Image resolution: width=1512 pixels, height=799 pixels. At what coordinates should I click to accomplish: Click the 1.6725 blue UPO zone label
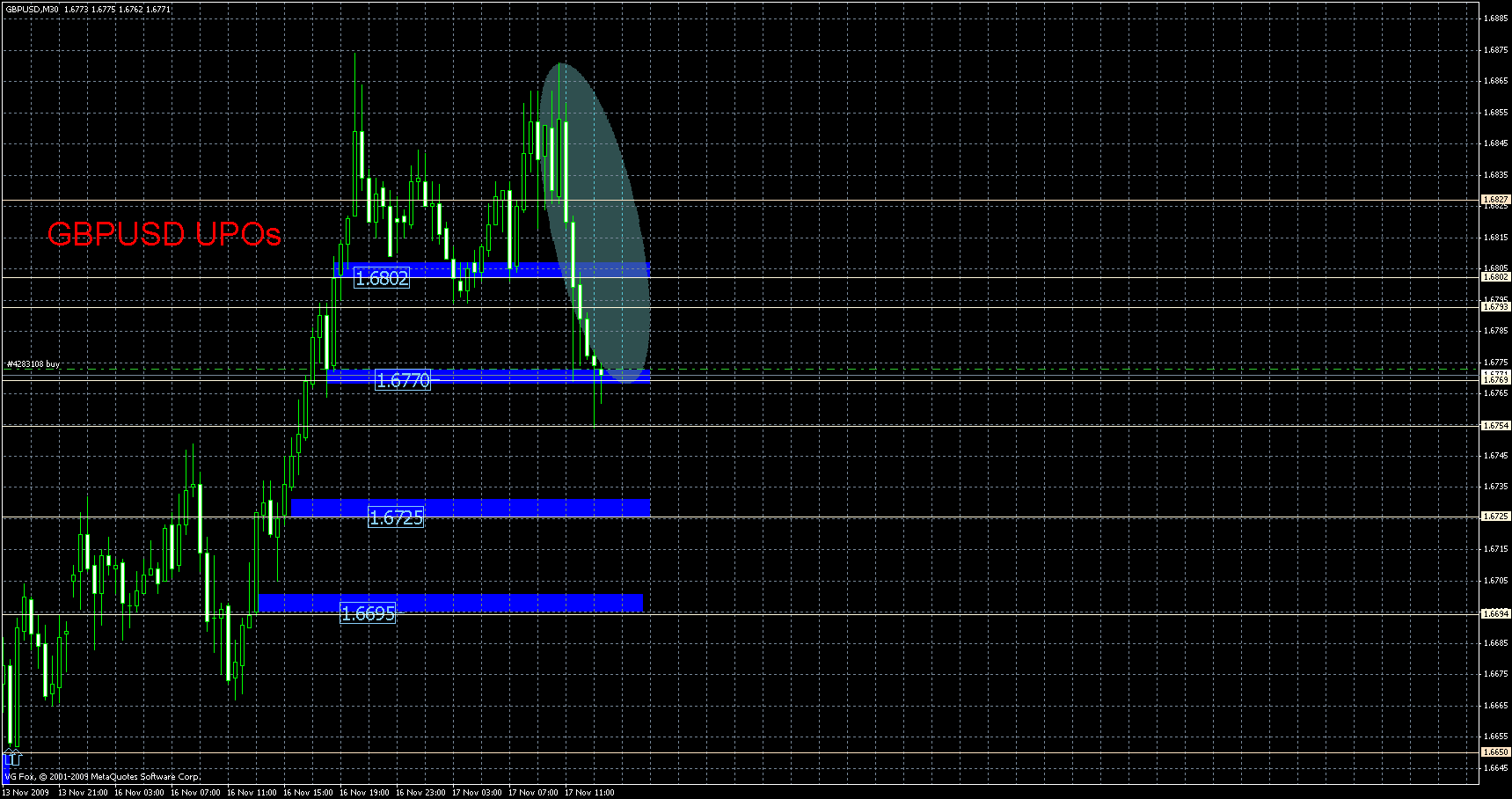pyautogui.click(x=395, y=518)
